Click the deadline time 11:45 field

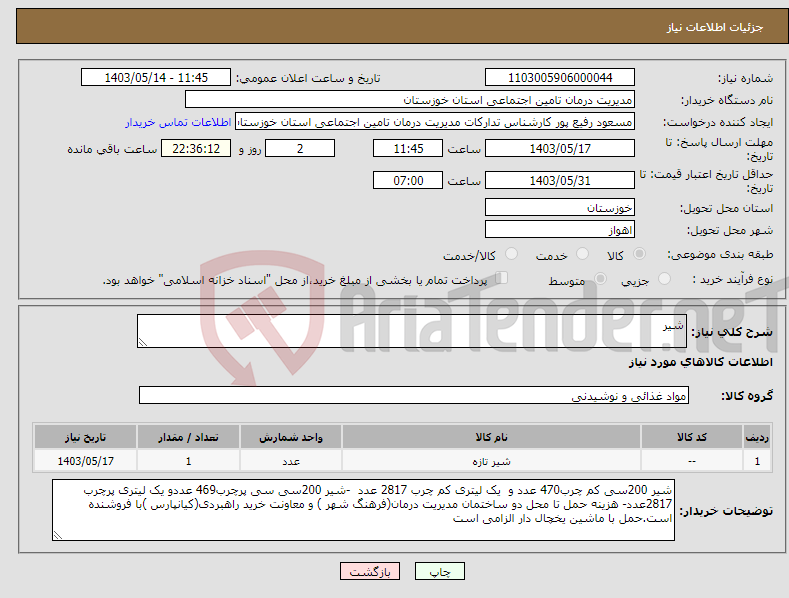coord(408,148)
